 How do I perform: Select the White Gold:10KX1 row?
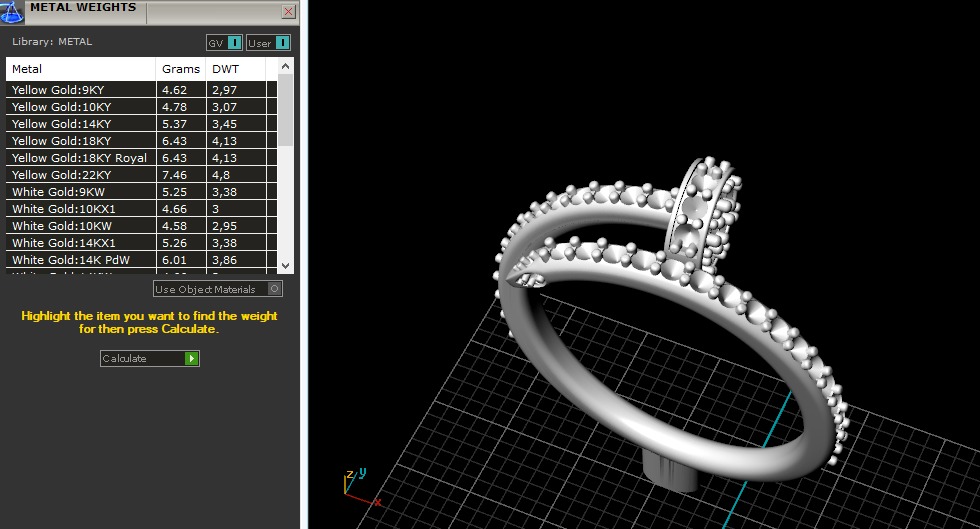[141, 208]
